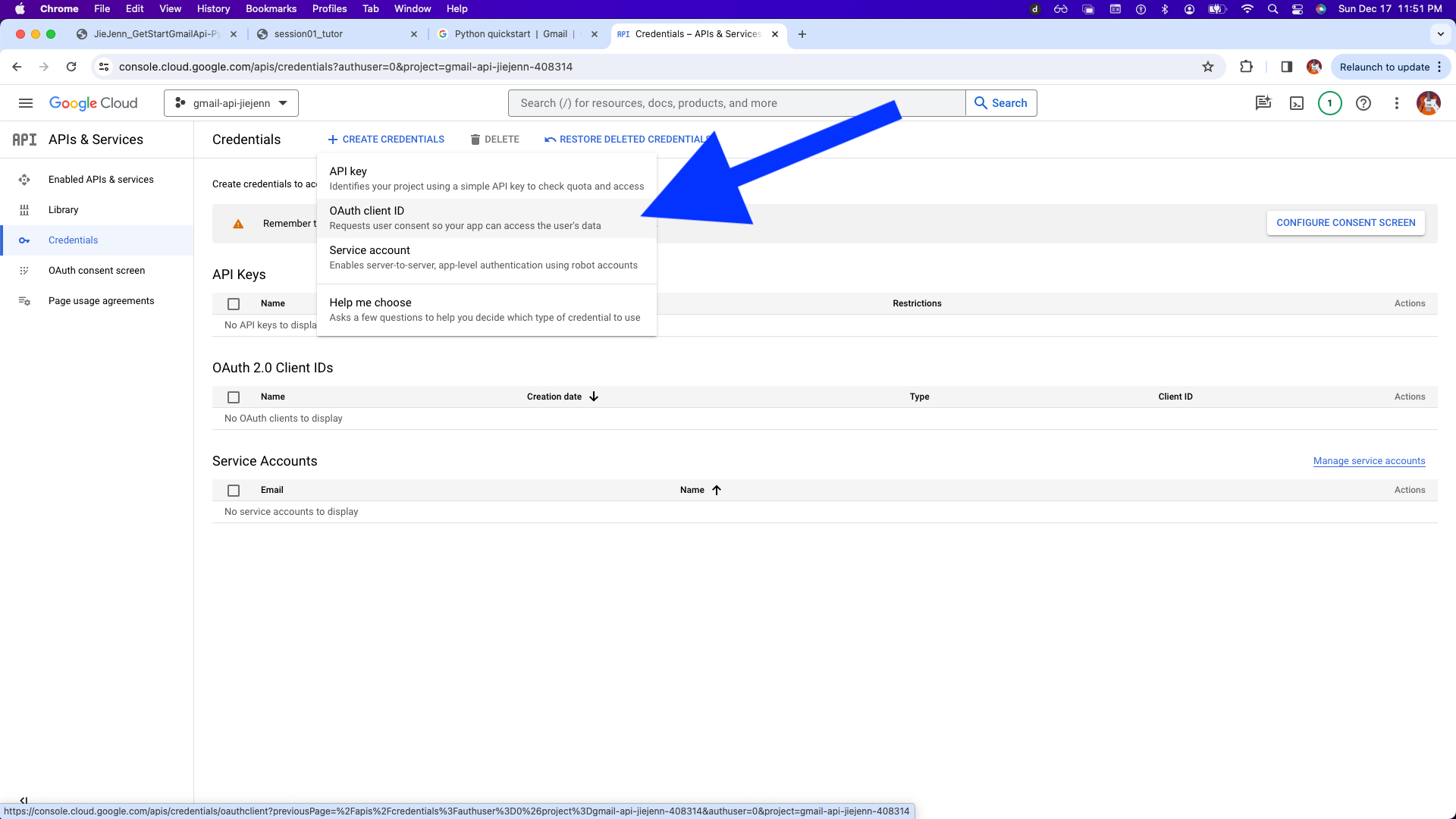Open the macOS Control Center icon

click(x=1298, y=9)
